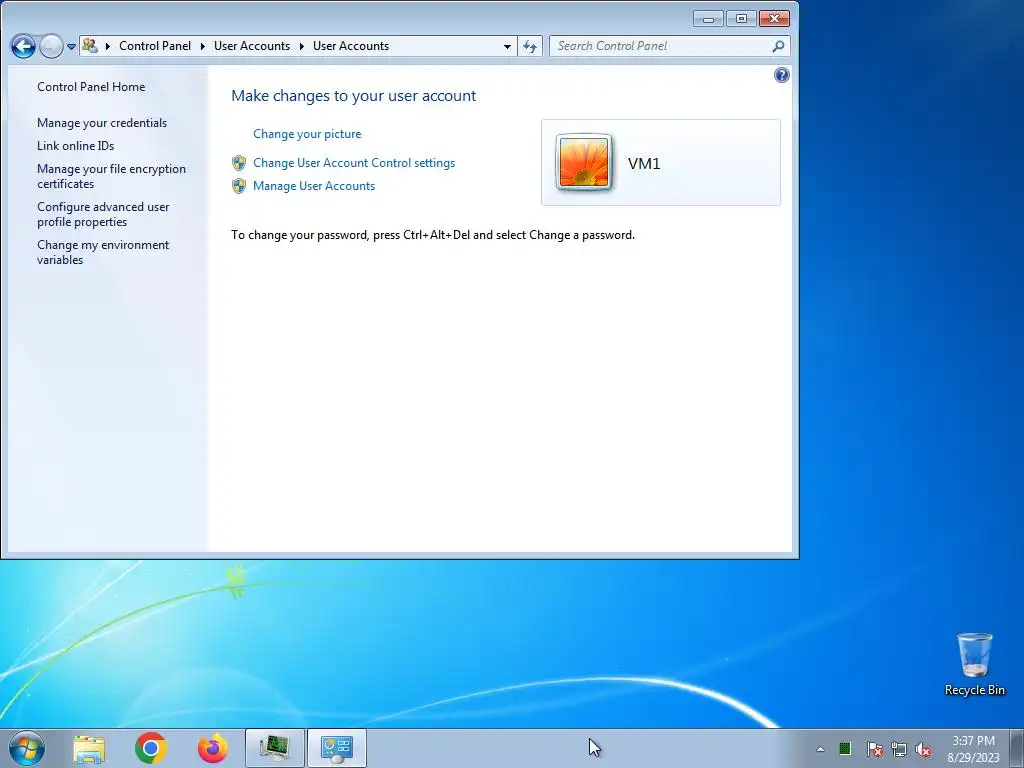This screenshot has width=1024, height=768.
Task: Maximize the User Accounts window
Action: tap(741, 18)
